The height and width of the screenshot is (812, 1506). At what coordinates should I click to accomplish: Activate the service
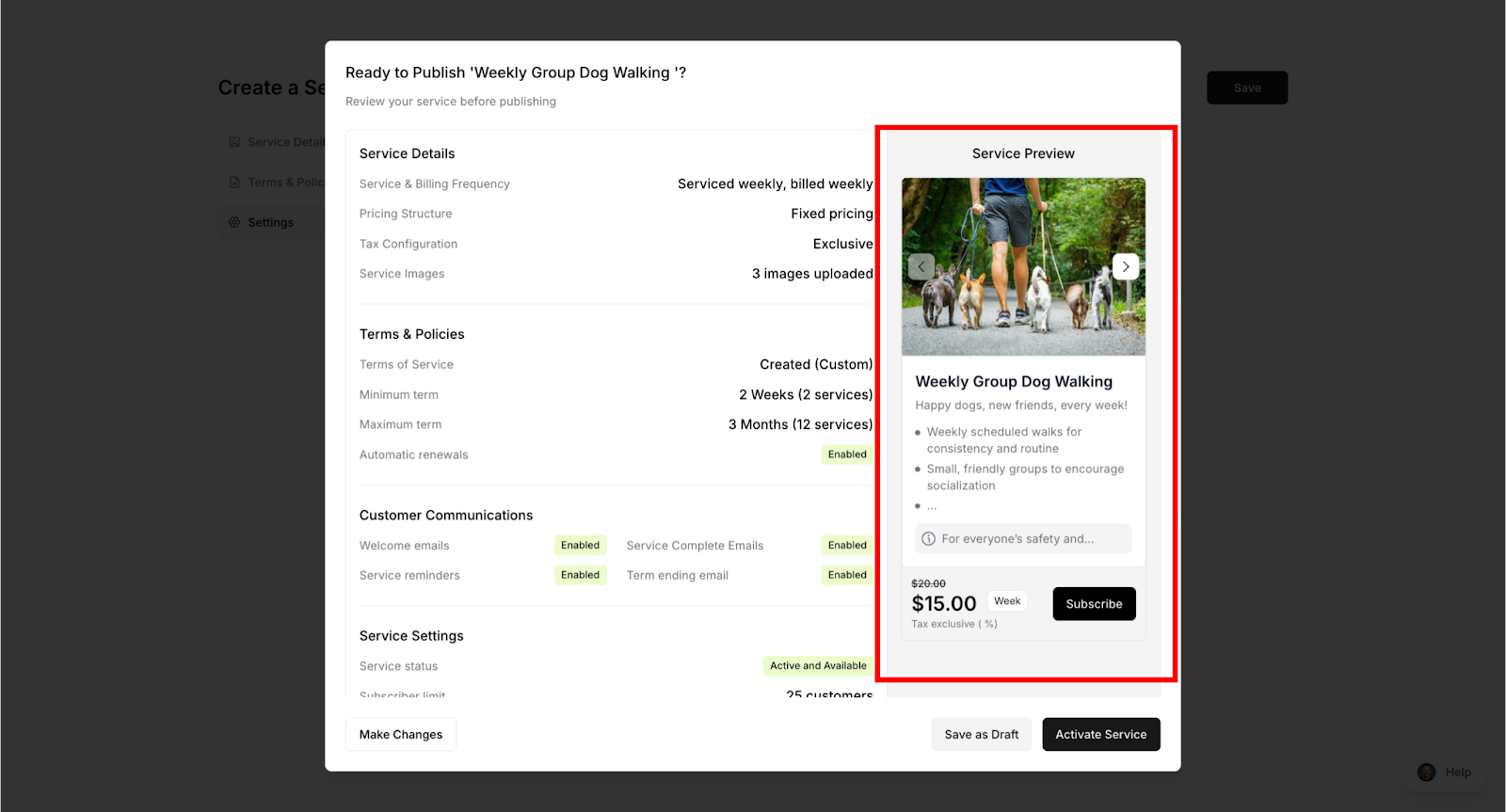1101,735
